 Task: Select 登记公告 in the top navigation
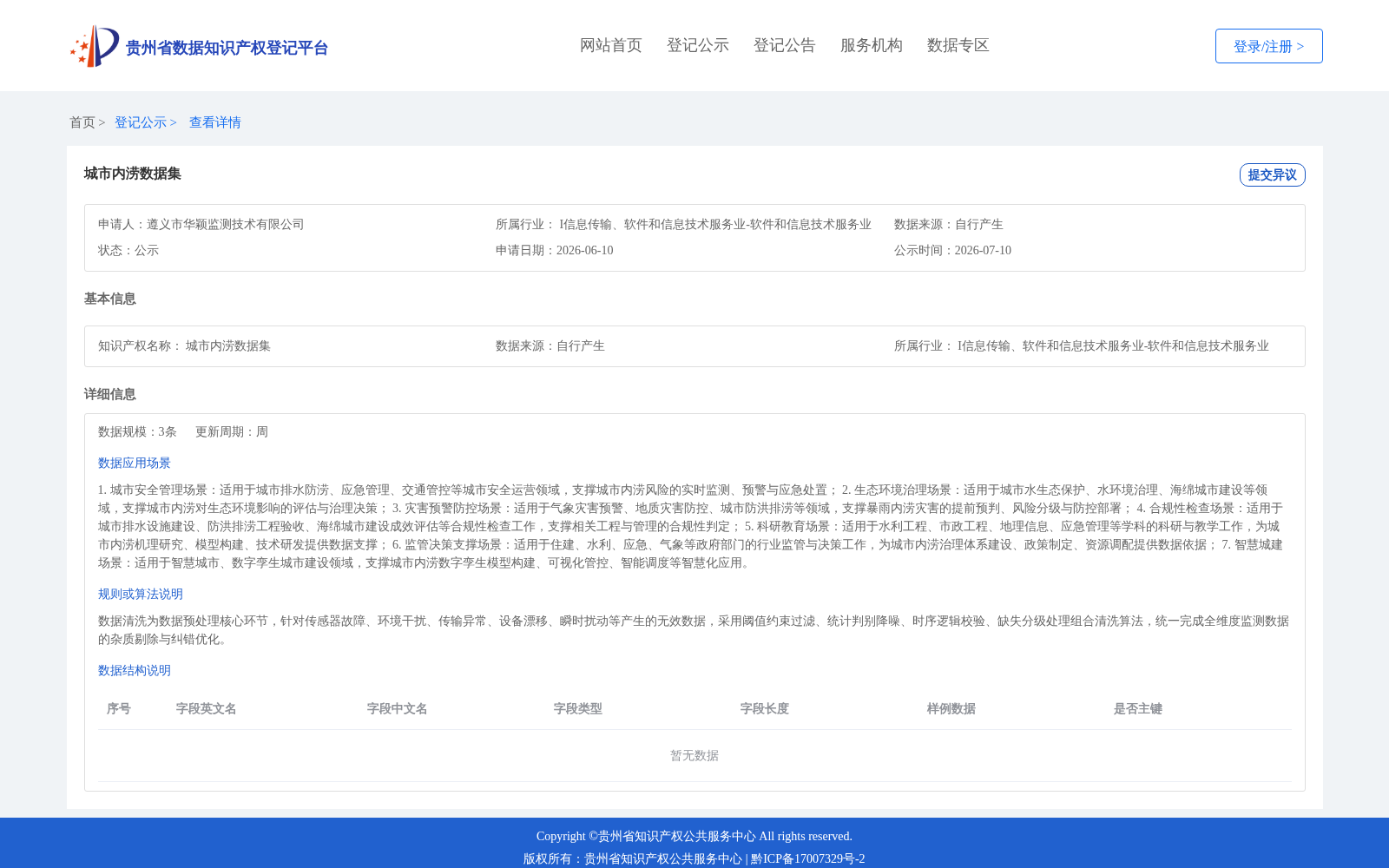click(x=785, y=45)
